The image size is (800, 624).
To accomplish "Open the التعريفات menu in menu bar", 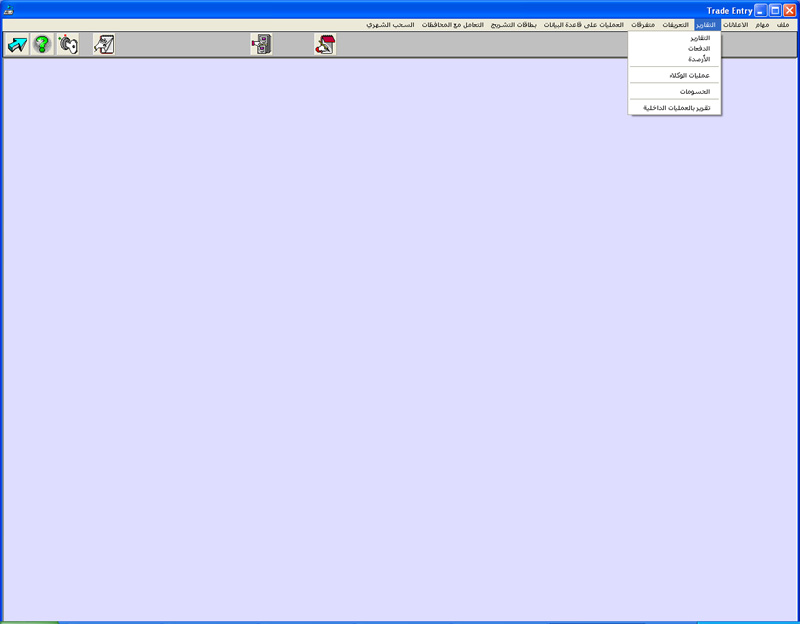I will (x=675, y=24).
